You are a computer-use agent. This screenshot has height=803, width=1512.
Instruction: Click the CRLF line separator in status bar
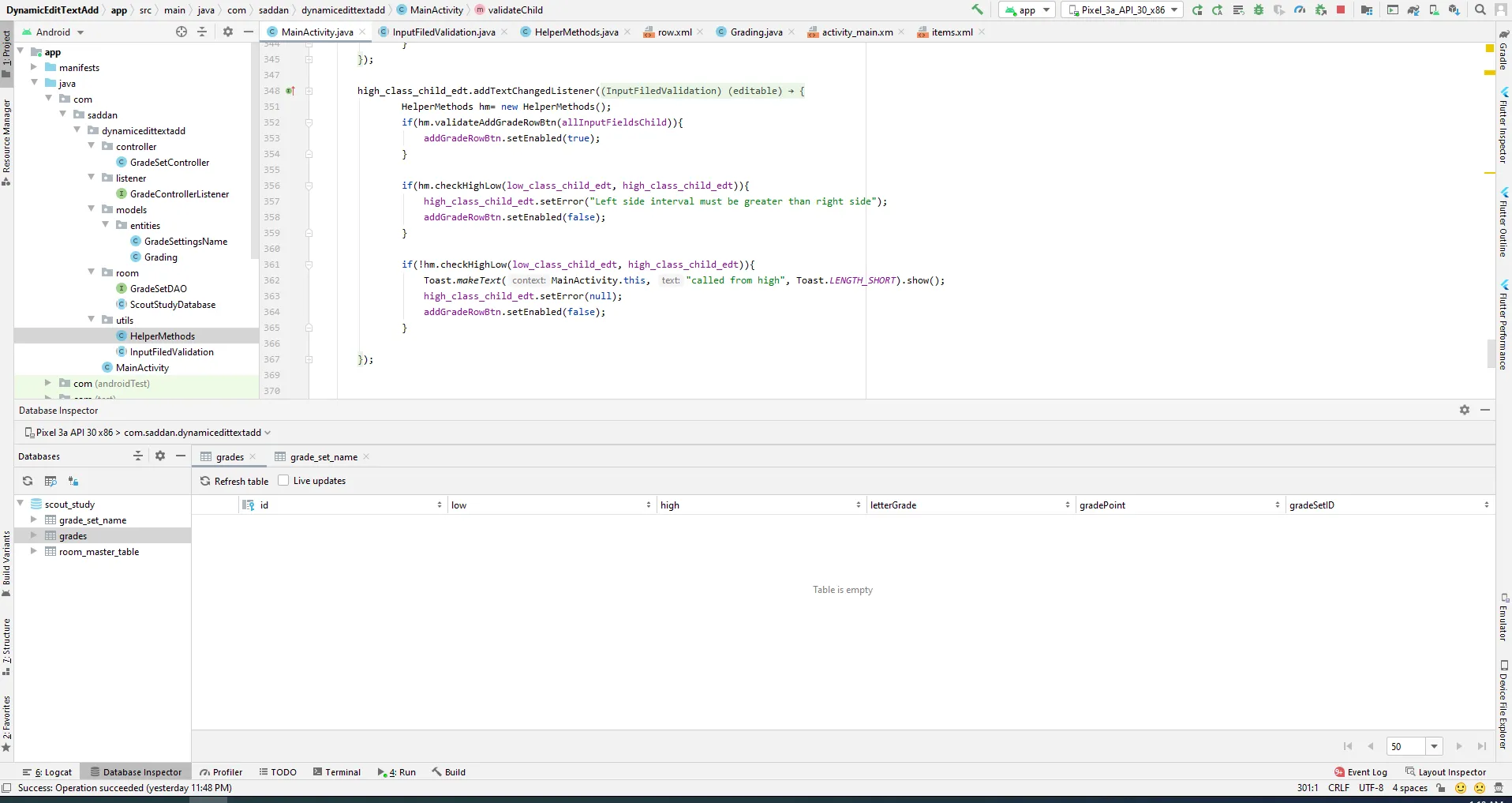(x=1338, y=787)
